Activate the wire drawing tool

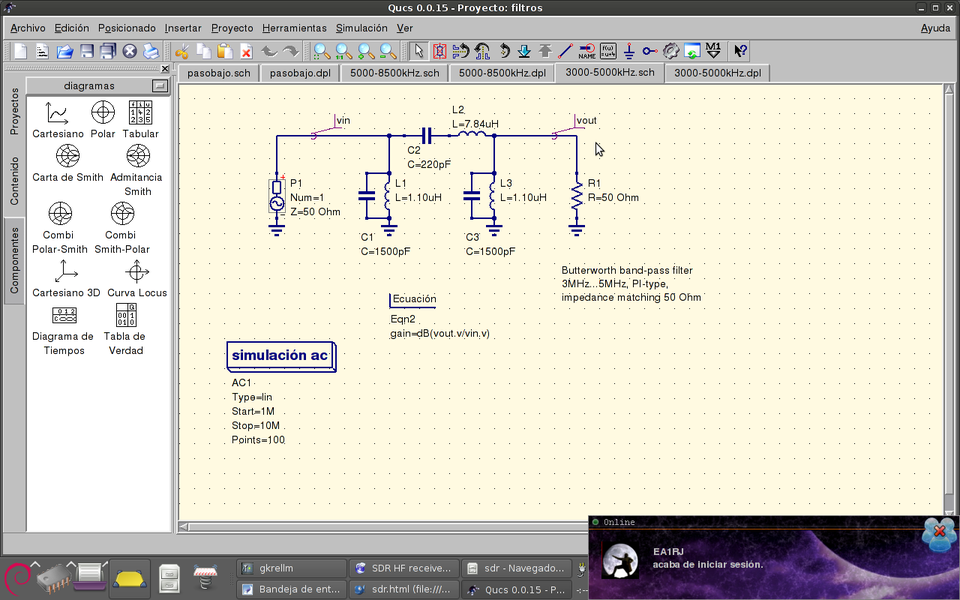click(565, 51)
